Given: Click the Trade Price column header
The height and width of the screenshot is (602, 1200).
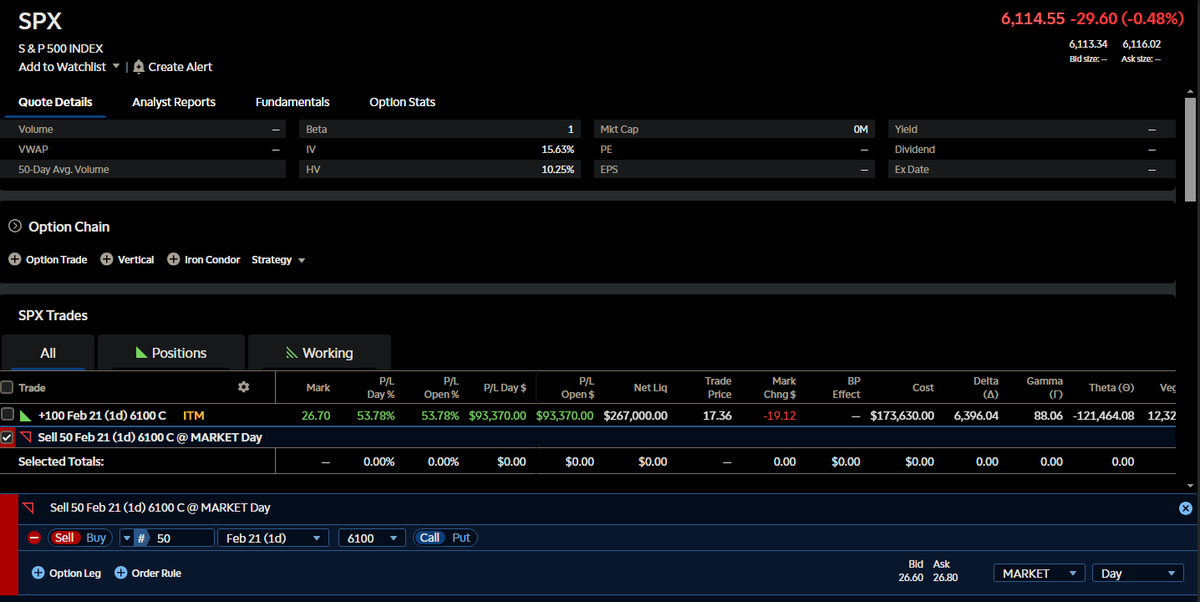Looking at the screenshot, I should 718,387.
